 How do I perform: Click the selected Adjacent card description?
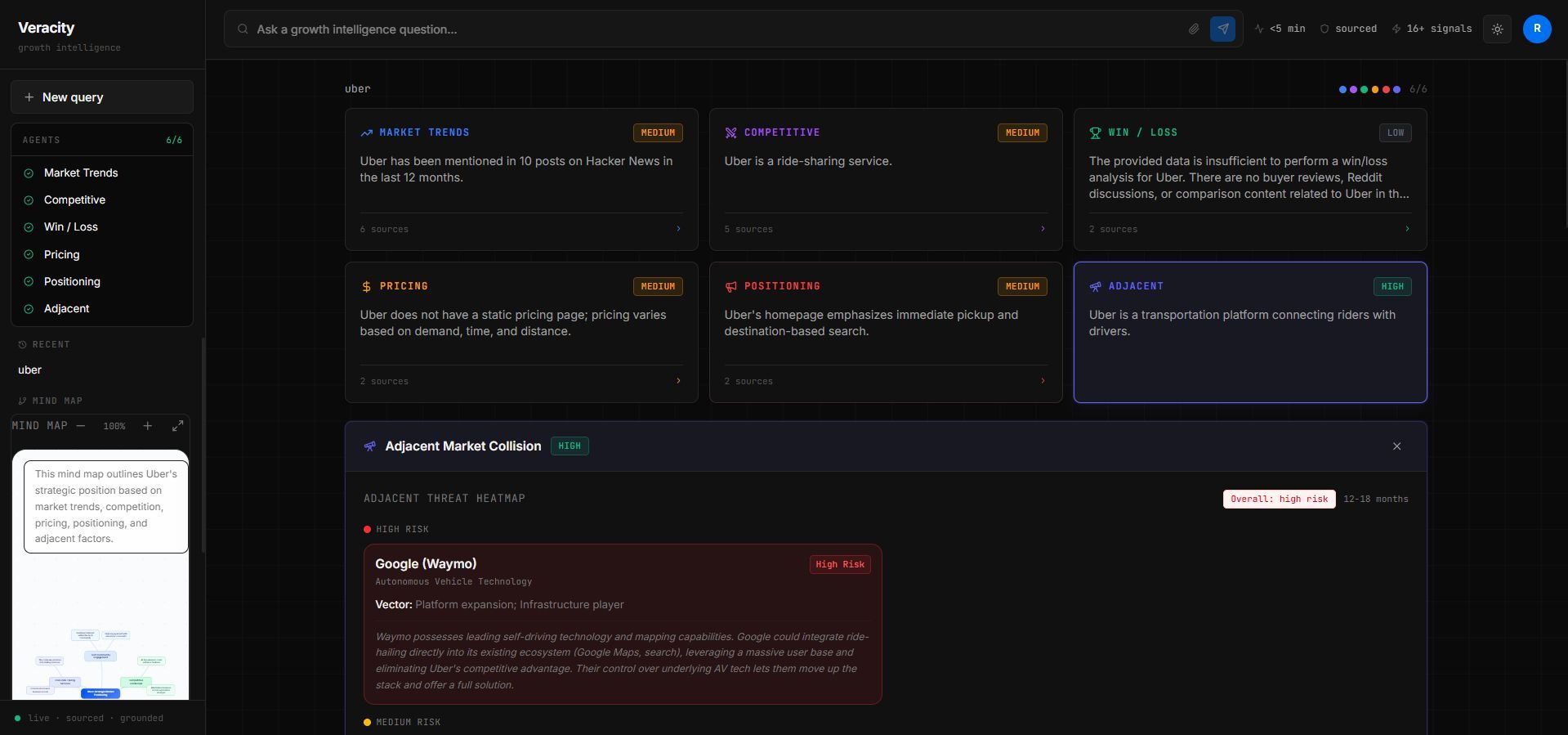[1242, 323]
